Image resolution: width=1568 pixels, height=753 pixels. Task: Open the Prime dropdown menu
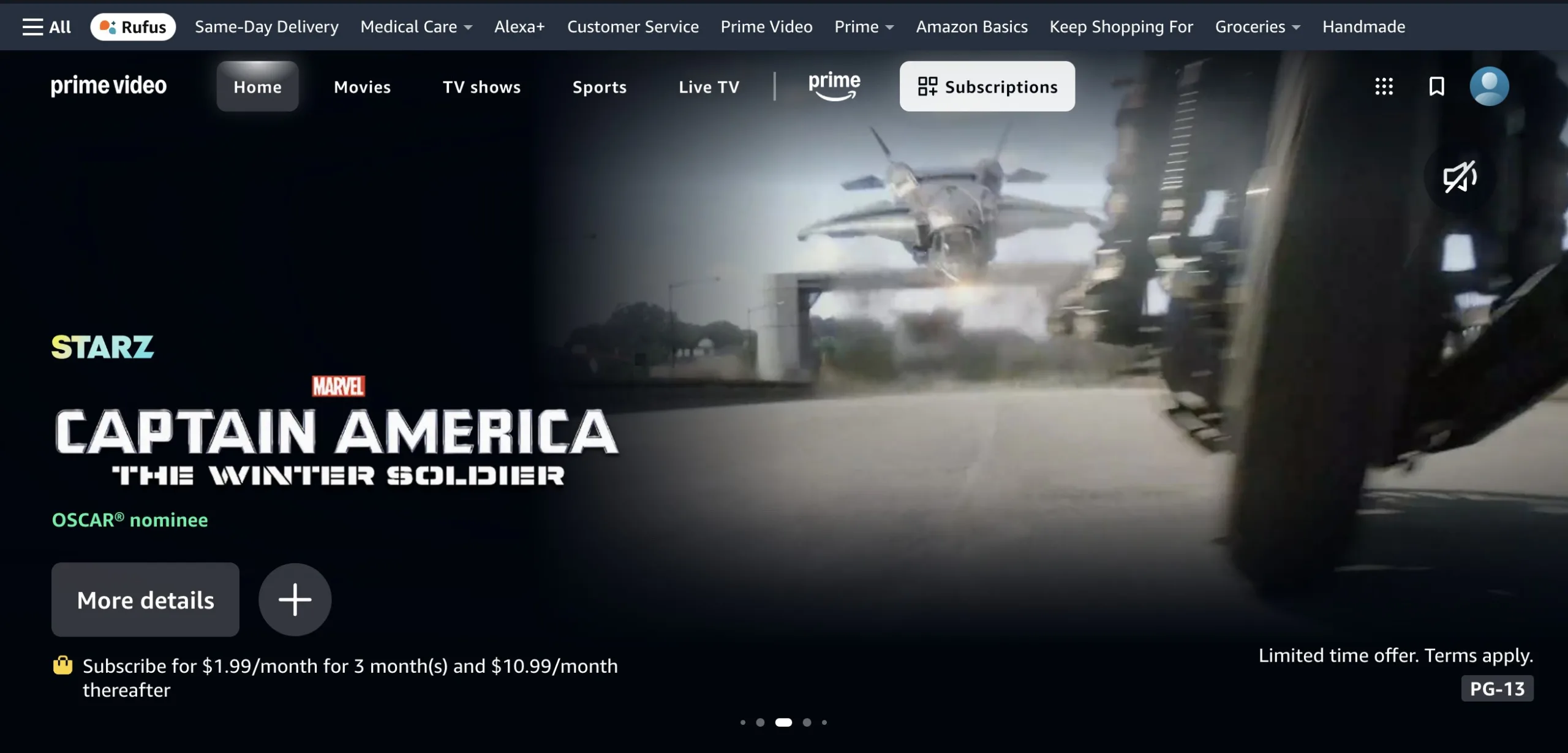pos(863,26)
